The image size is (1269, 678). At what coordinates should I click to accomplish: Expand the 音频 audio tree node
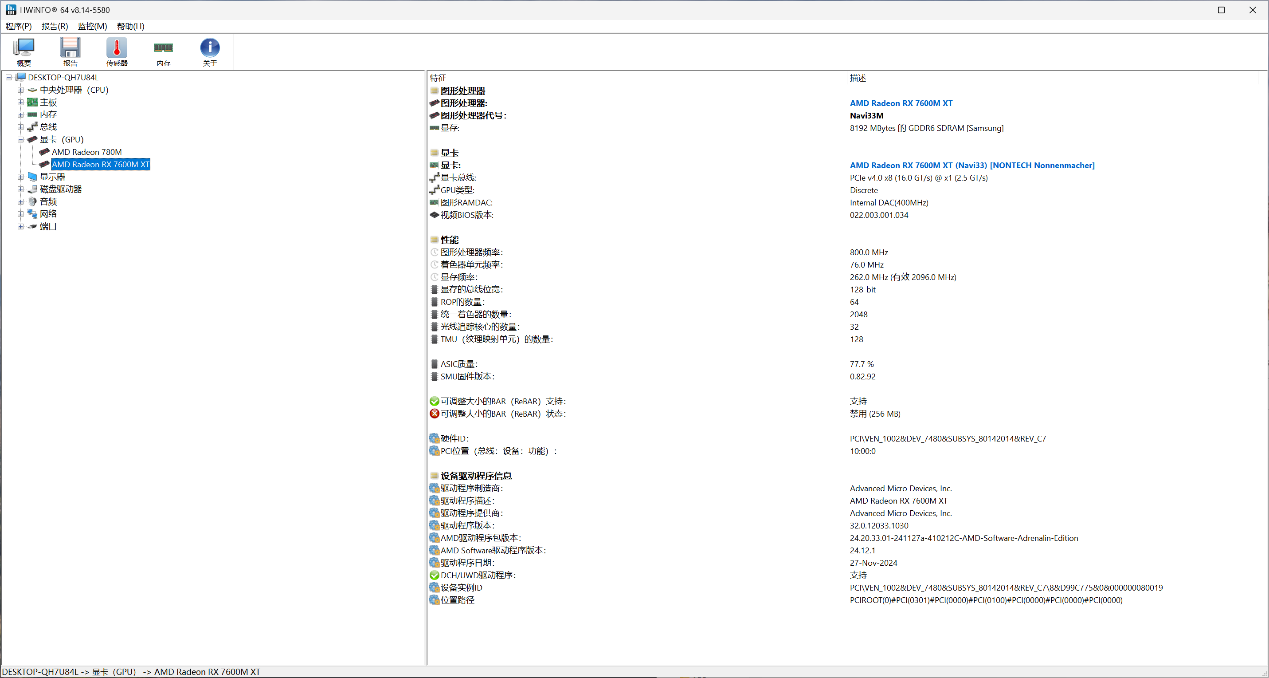20,201
